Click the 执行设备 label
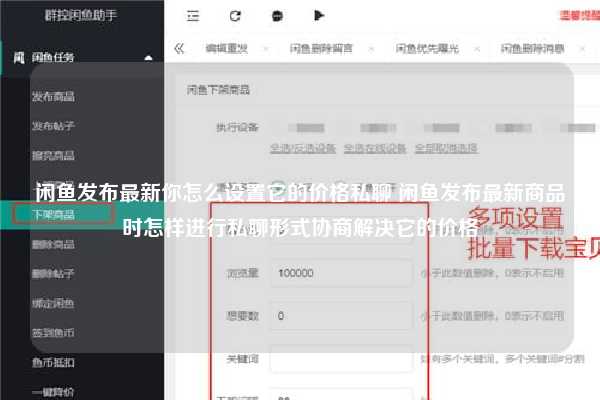 [x=237, y=127]
